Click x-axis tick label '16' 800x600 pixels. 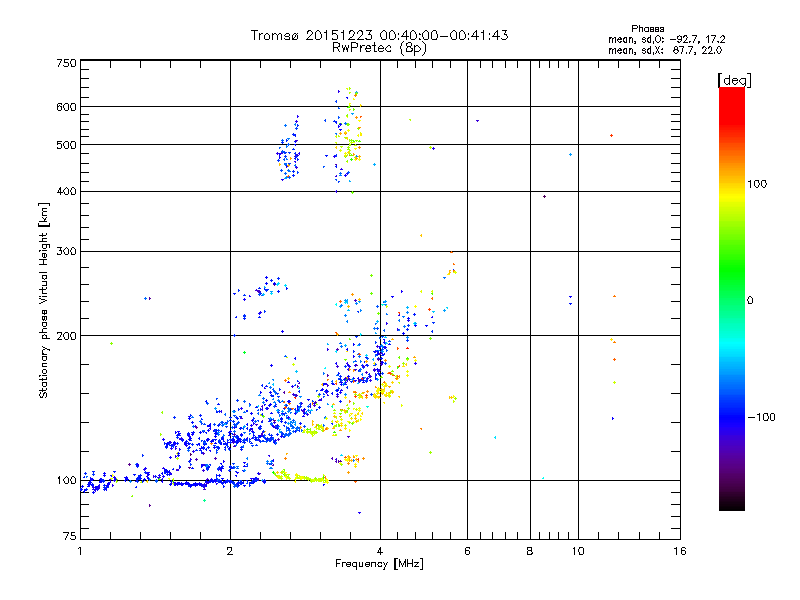tap(680, 551)
